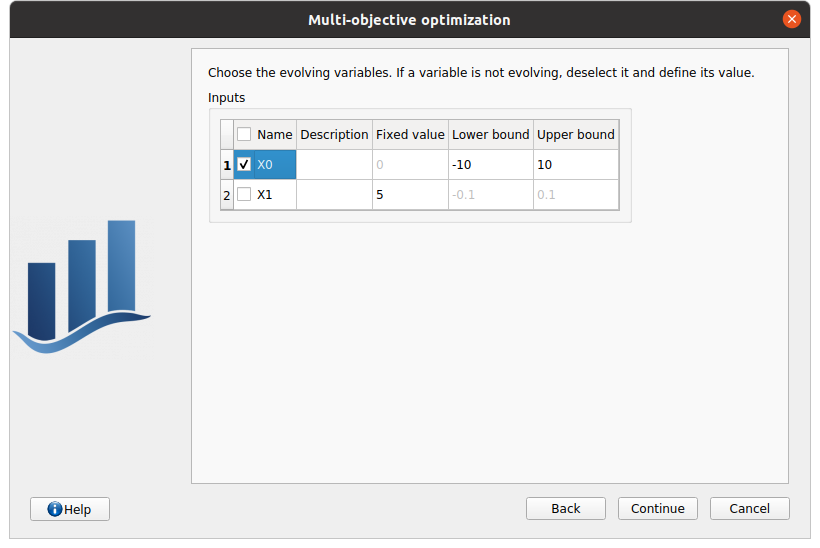Click the bar chart logo image
820x548 pixels.
coord(82,287)
